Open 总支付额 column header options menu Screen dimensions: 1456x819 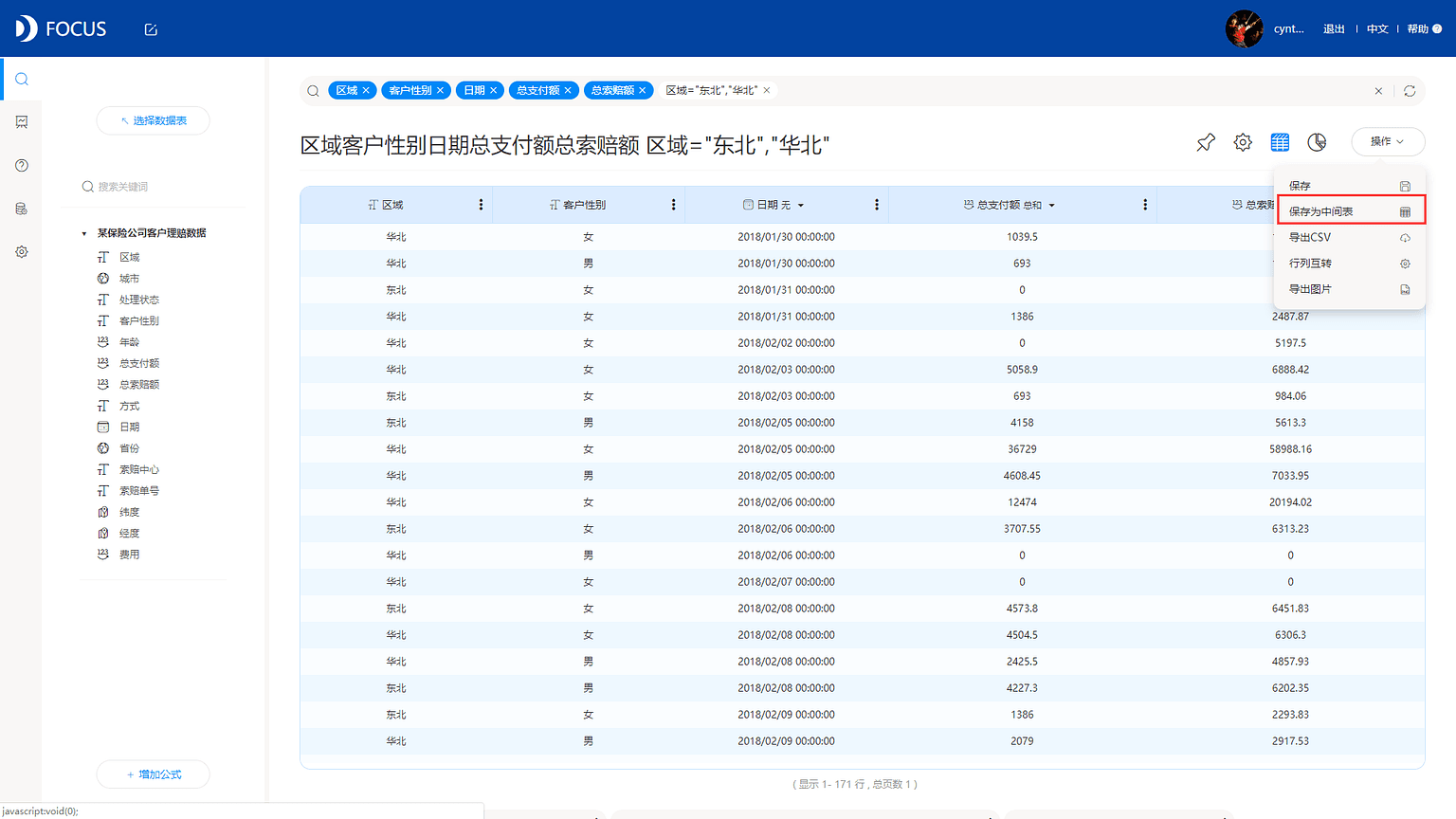[1145, 205]
